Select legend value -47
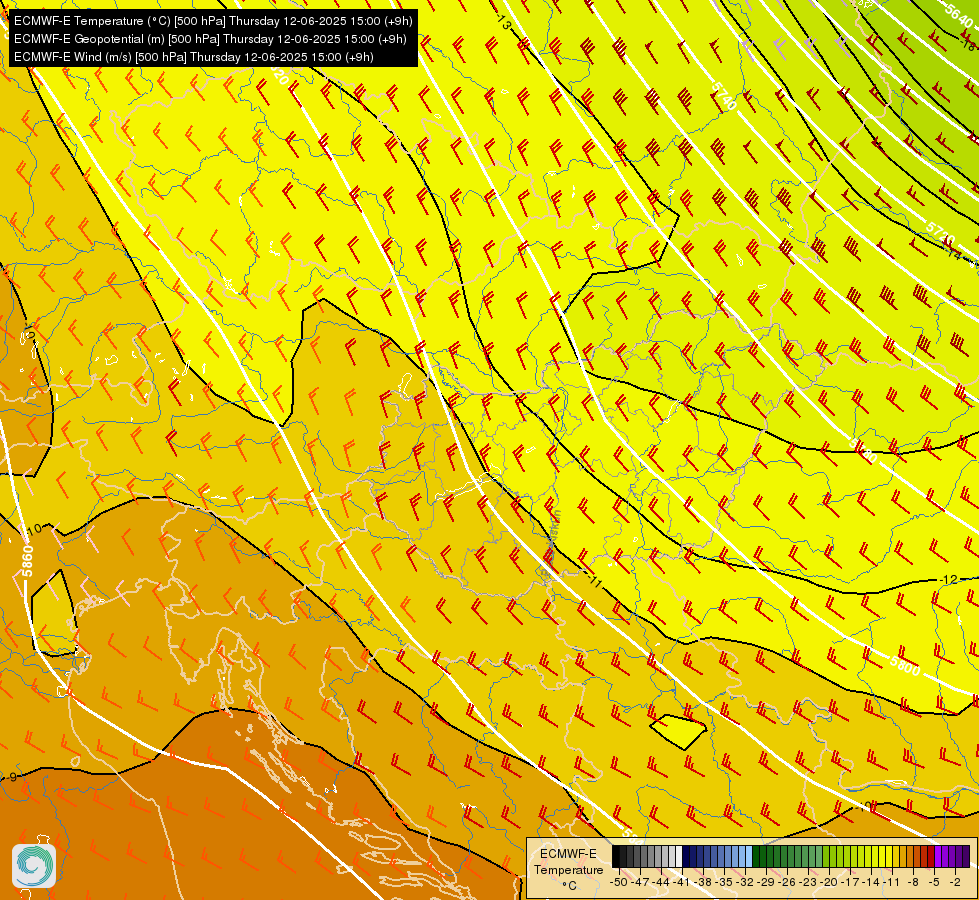This screenshot has width=979, height=900. tap(640, 882)
